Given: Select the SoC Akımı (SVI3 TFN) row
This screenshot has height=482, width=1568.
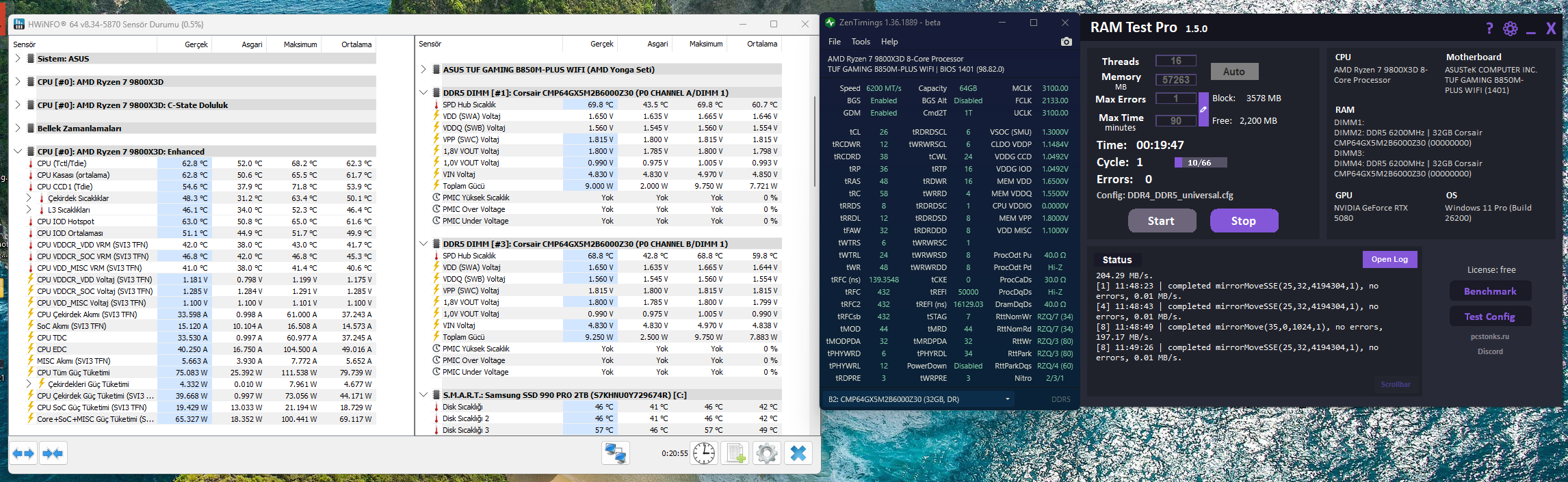Looking at the screenshot, I should click(201, 326).
